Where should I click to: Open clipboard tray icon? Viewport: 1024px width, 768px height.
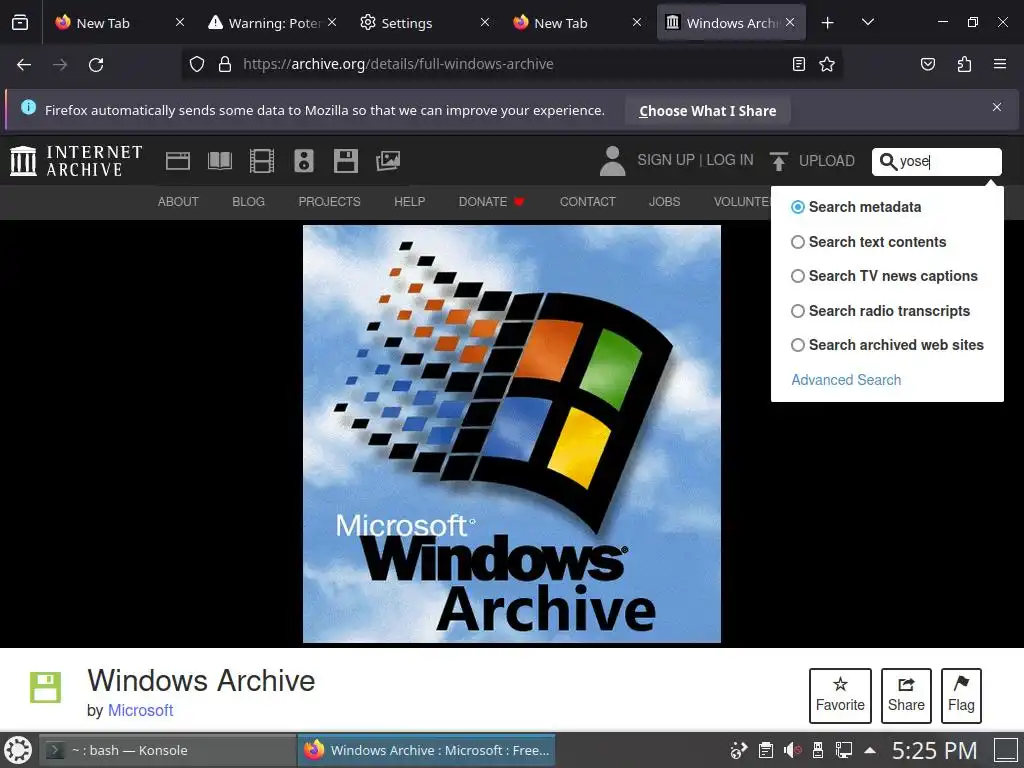(766, 750)
